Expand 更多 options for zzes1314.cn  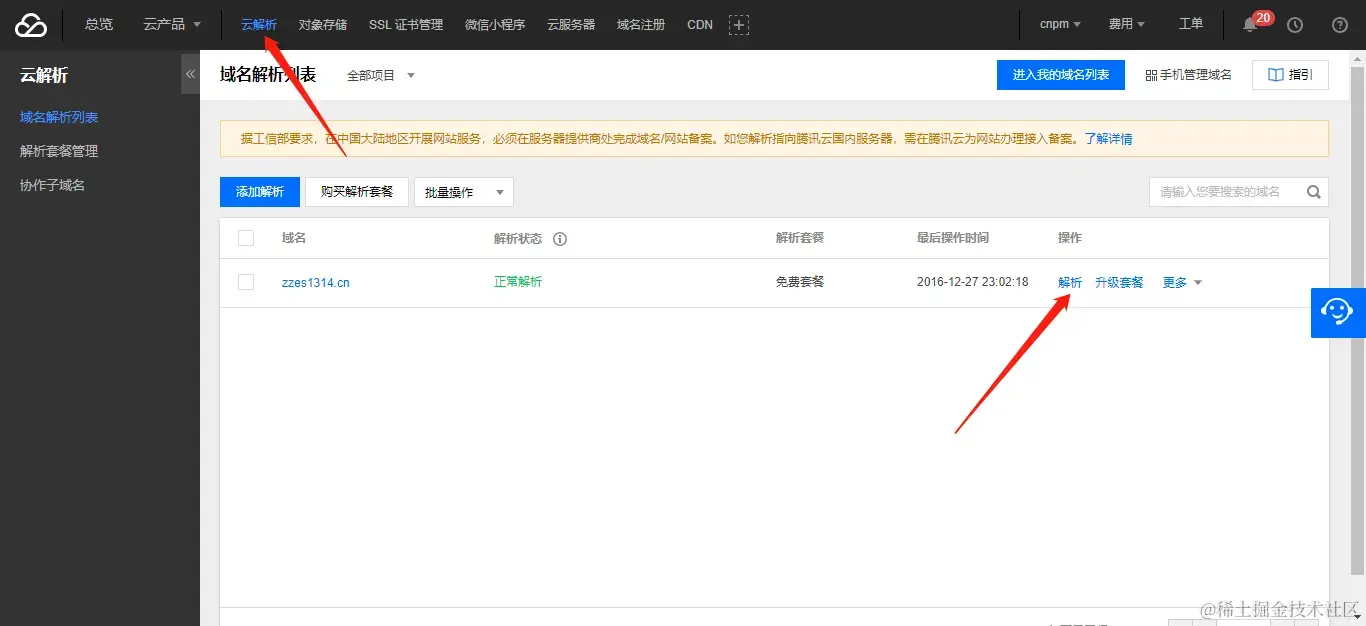pos(1182,283)
